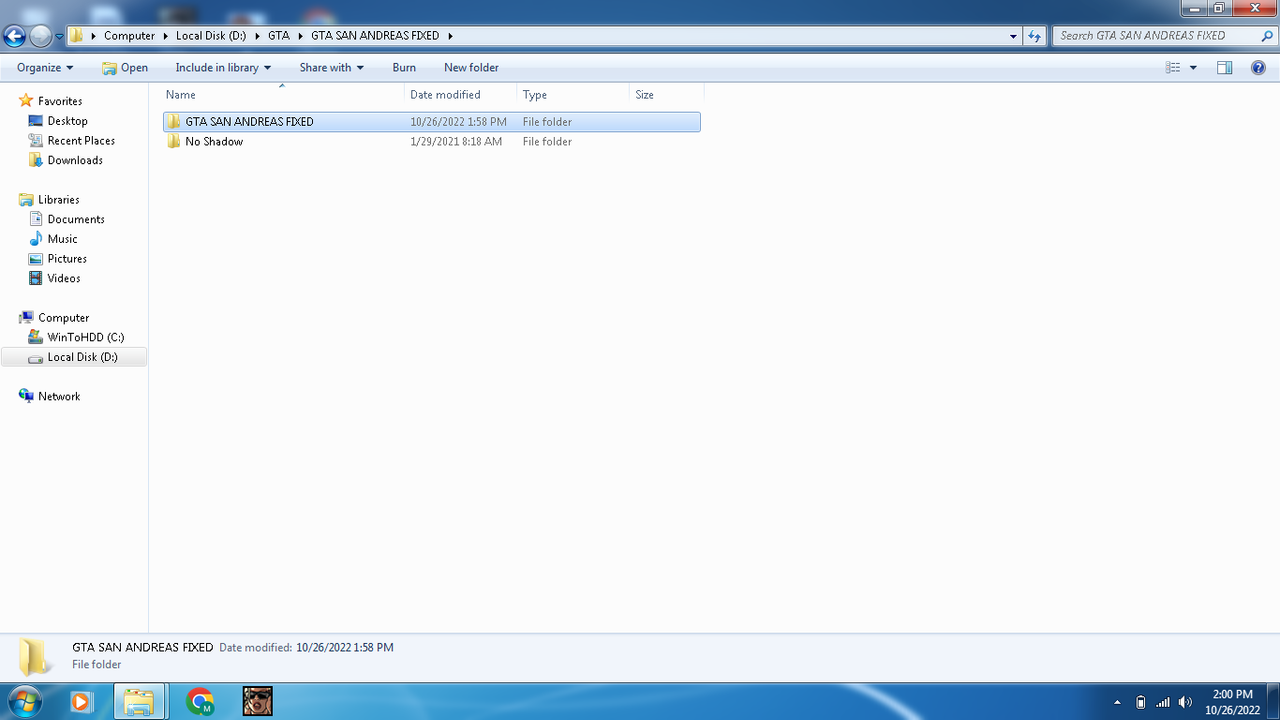Expand arrow after GTA SAN ANDREAS FIXED breadcrumb
1280x720 pixels.
click(450, 36)
